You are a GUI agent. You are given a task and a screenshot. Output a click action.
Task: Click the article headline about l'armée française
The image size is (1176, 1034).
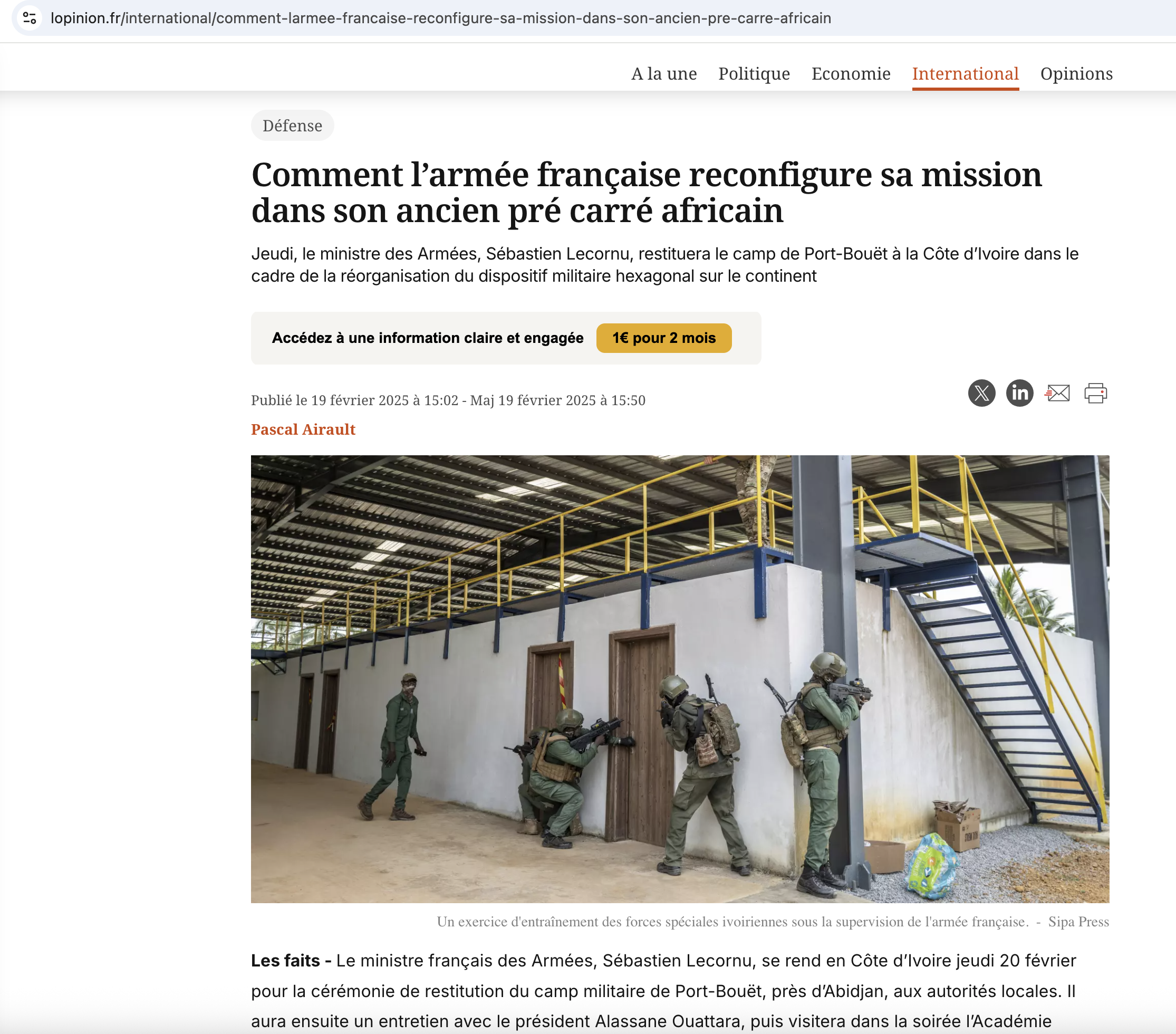point(647,192)
